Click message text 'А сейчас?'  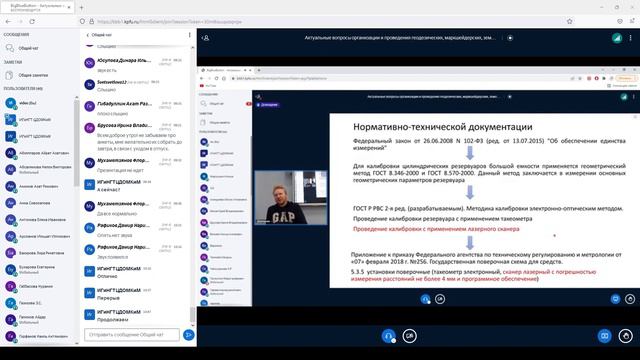108,190
